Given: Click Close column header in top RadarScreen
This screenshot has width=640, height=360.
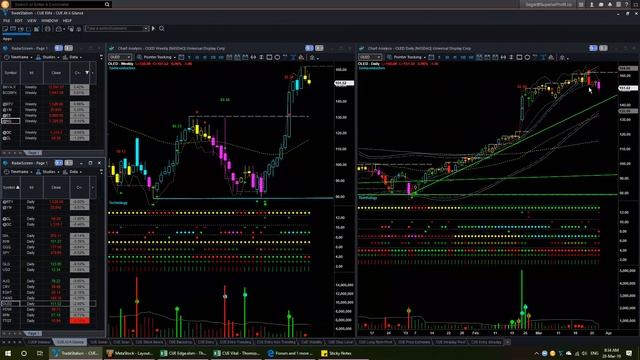Looking at the screenshot, I should (x=56, y=73).
